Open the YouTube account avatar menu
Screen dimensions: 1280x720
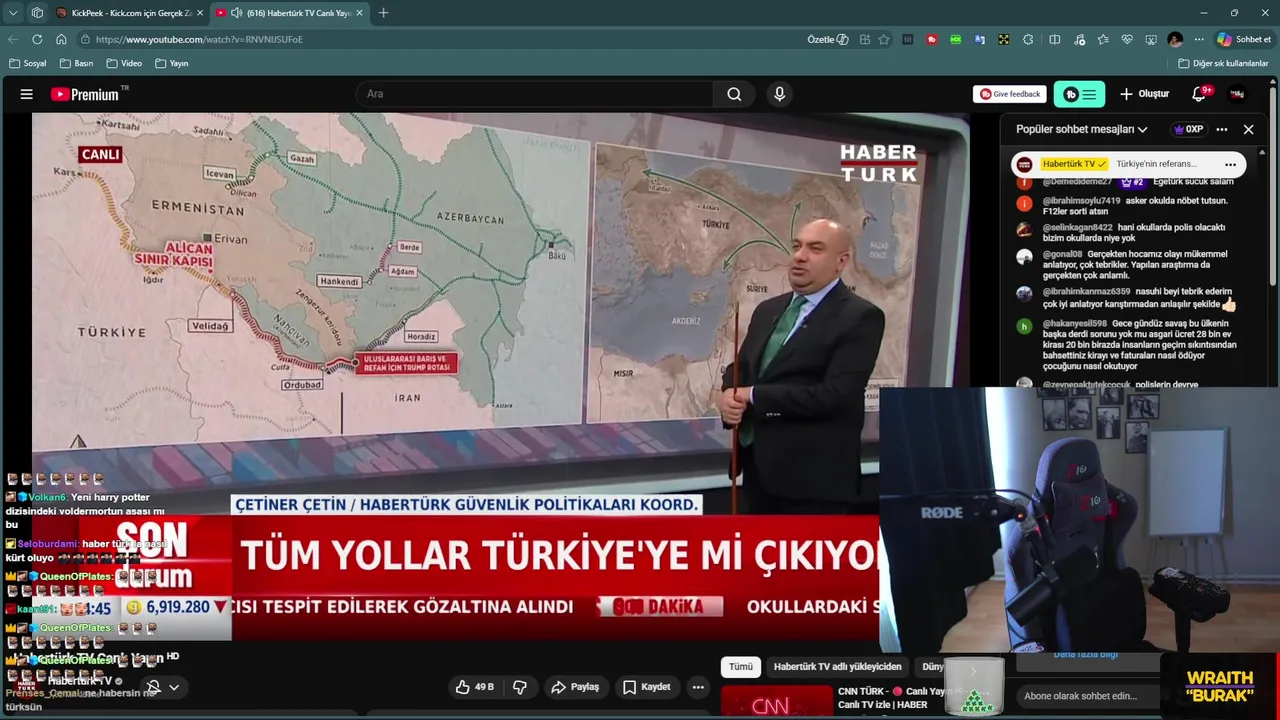tap(1237, 94)
